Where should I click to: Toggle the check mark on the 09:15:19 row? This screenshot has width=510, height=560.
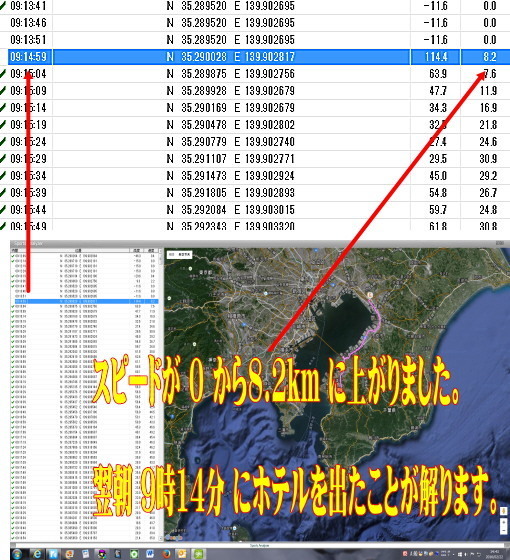pos(3,125)
